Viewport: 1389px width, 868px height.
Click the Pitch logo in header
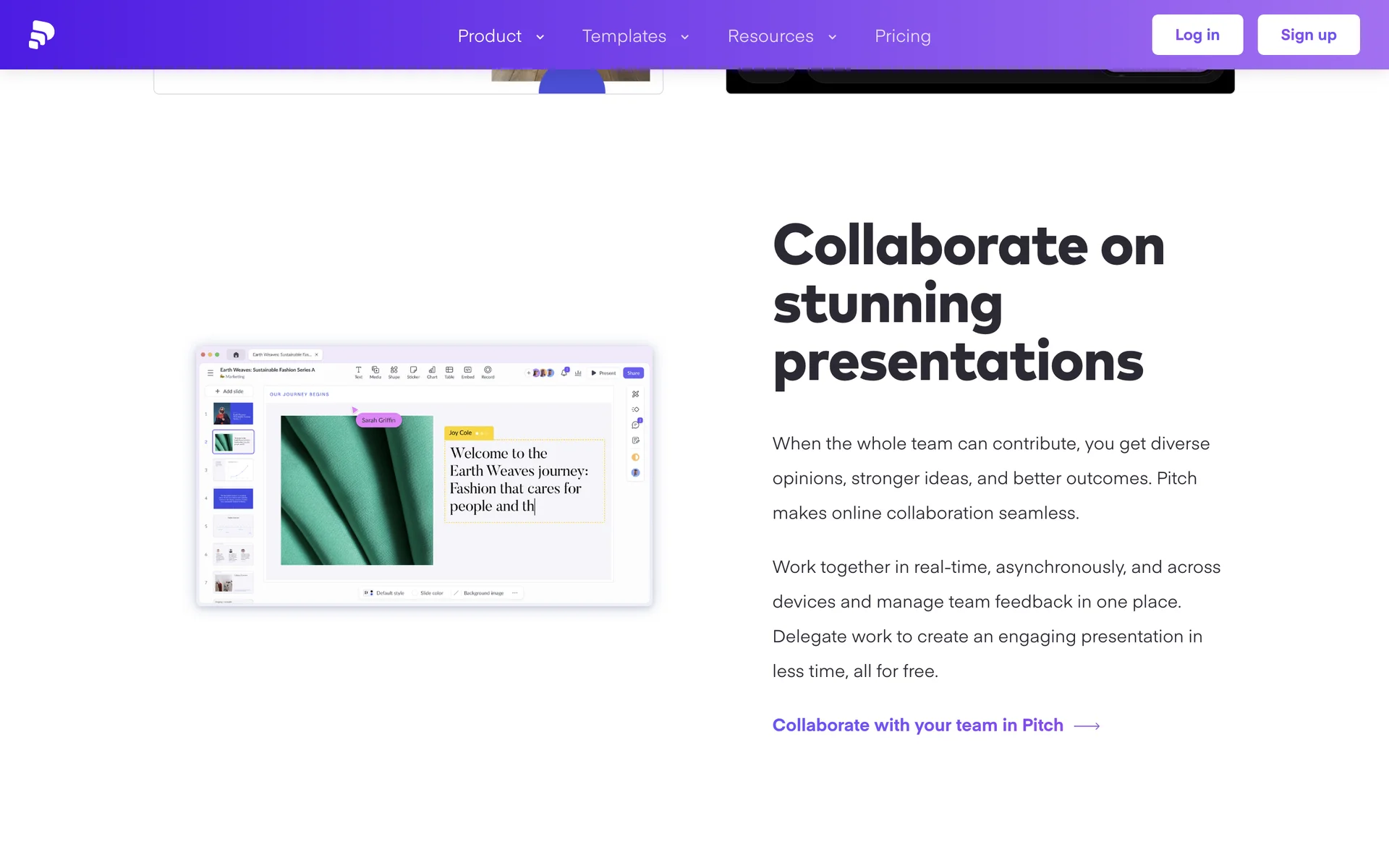[41, 35]
